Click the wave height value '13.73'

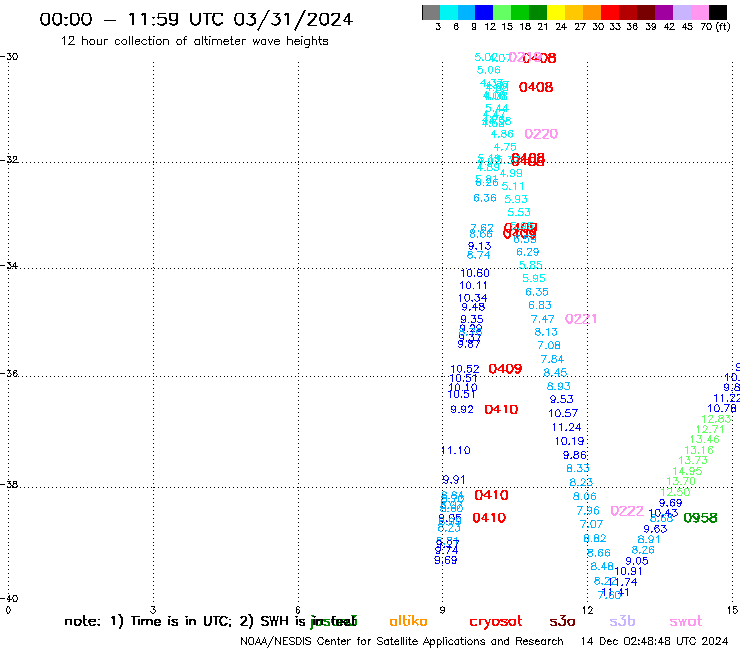tap(693, 460)
